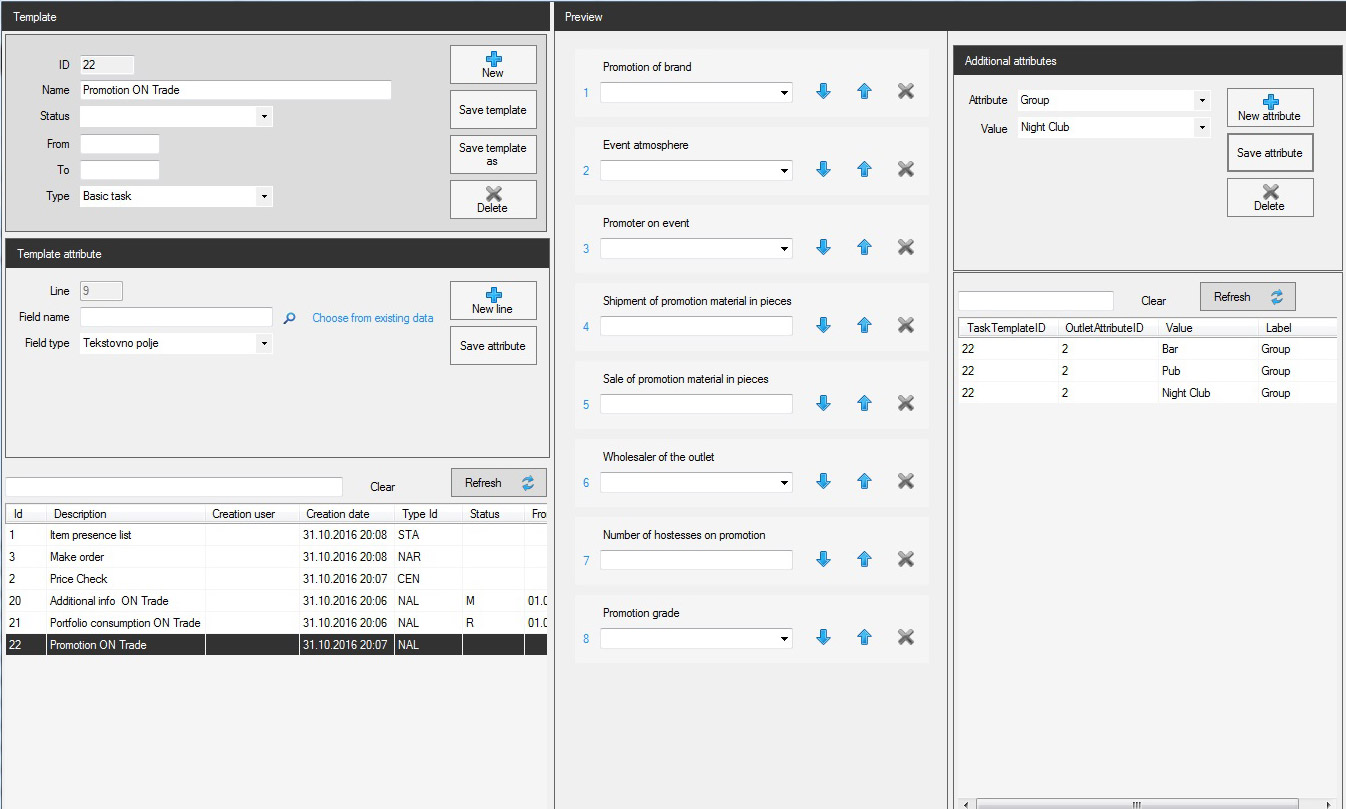Viewport: 1346px width, 809px height.
Task: Click the New attribute button
Action: (x=1269, y=107)
